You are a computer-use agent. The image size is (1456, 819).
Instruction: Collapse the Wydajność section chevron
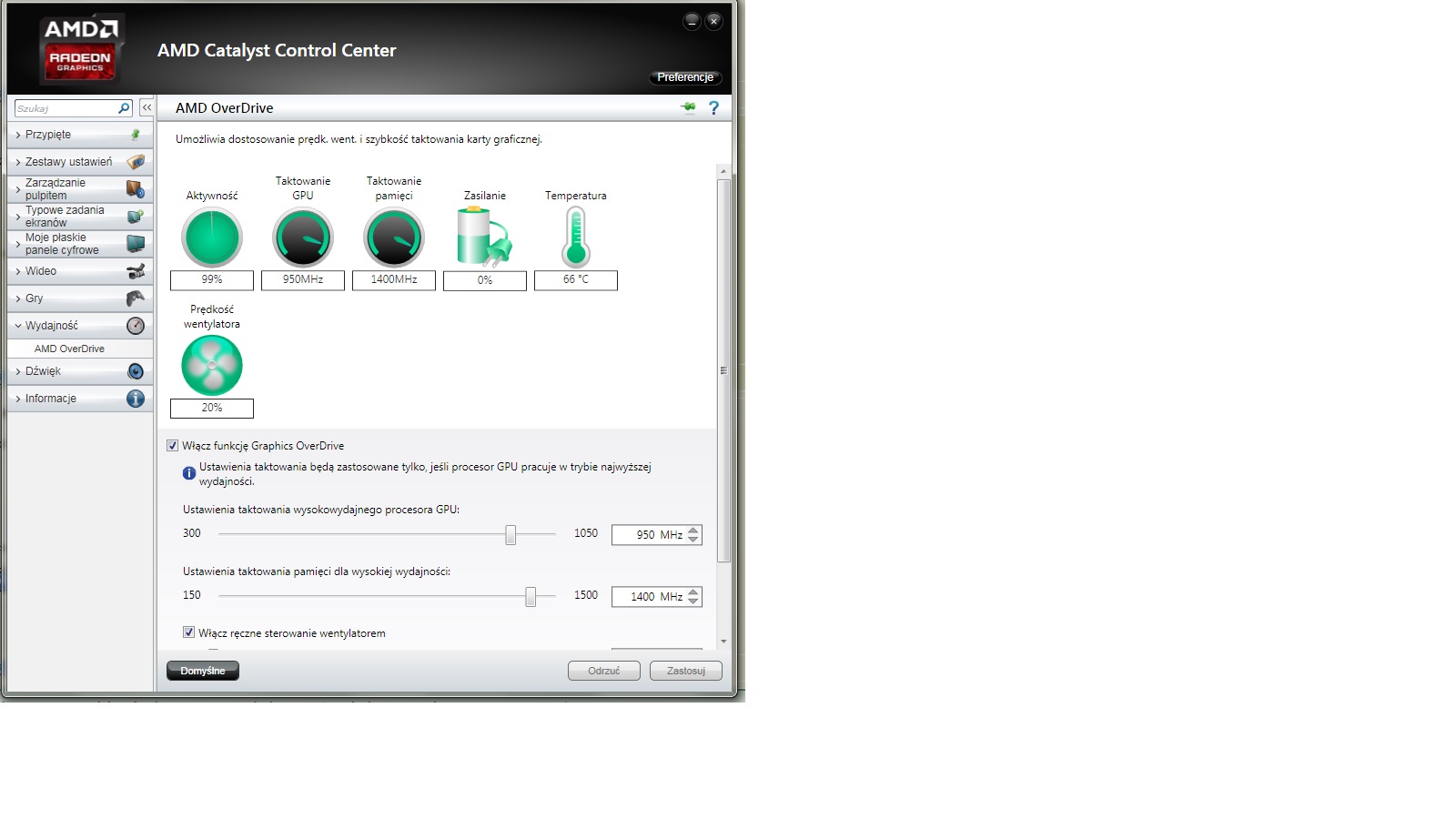coord(17,326)
